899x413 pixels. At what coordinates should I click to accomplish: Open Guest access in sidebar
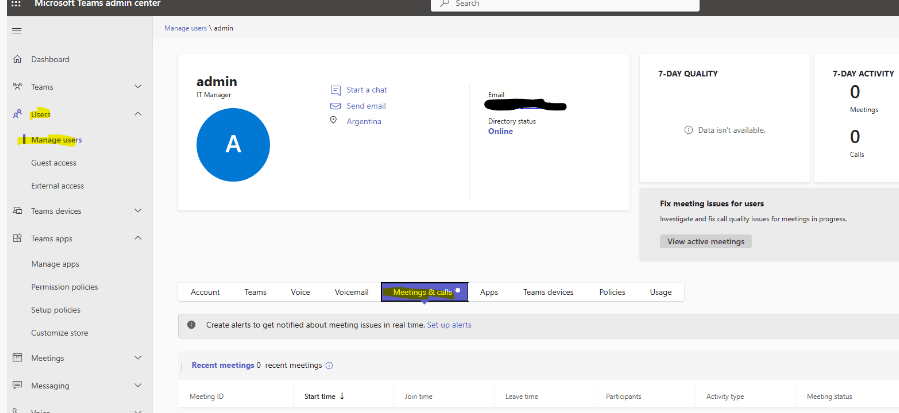[54, 163]
